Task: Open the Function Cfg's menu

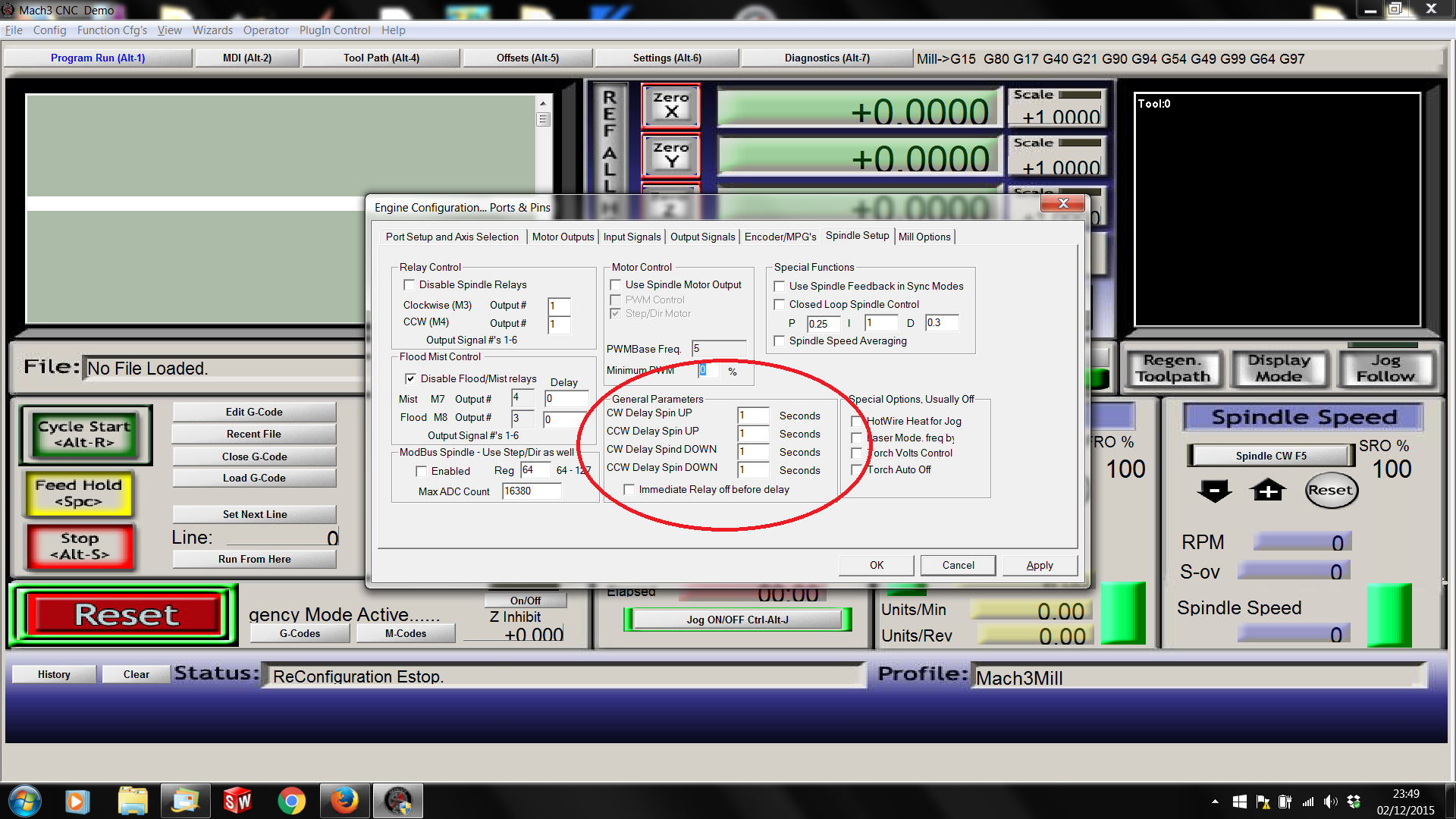Action: coord(112,30)
